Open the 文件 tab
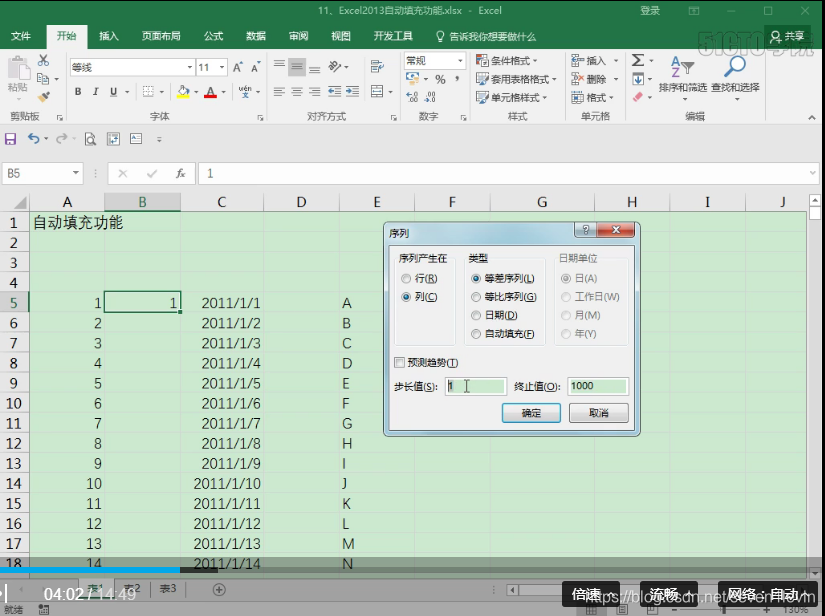 coord(21,36)
